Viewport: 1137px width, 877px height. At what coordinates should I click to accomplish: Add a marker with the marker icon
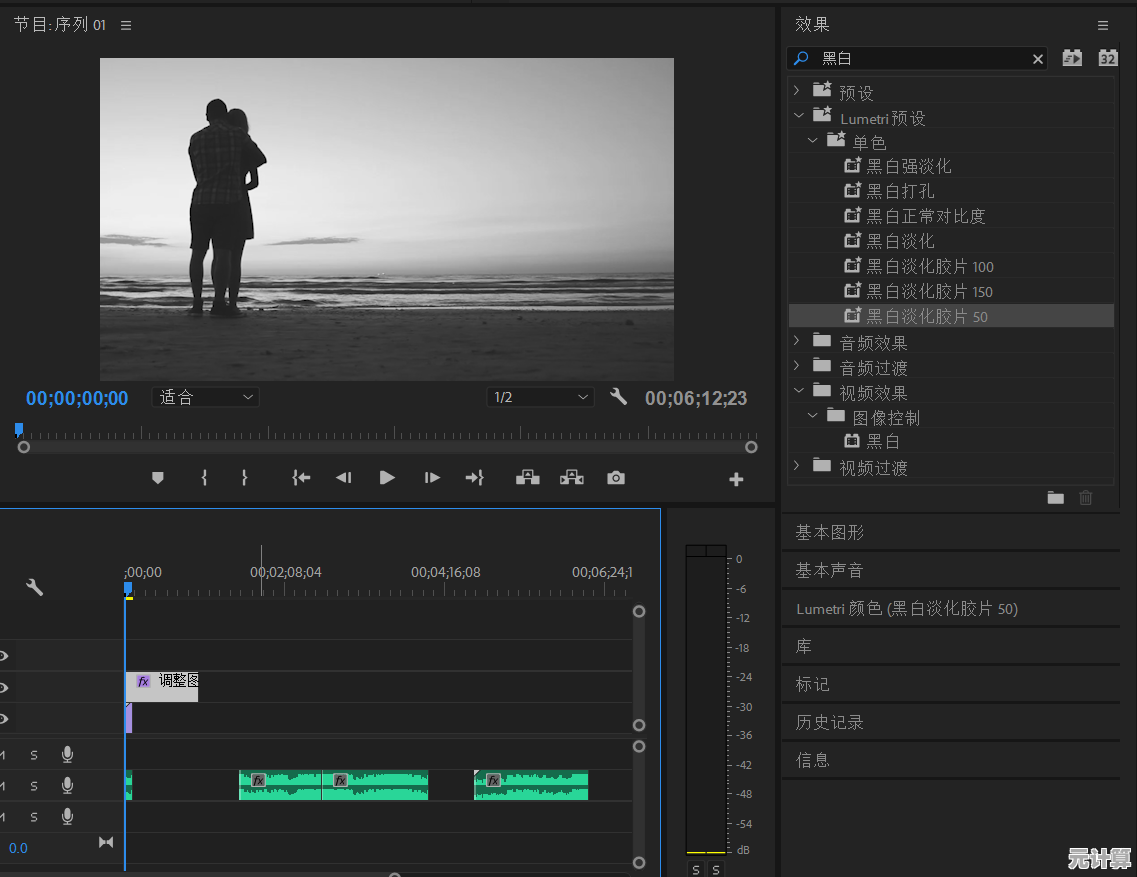tap(157, 478)
